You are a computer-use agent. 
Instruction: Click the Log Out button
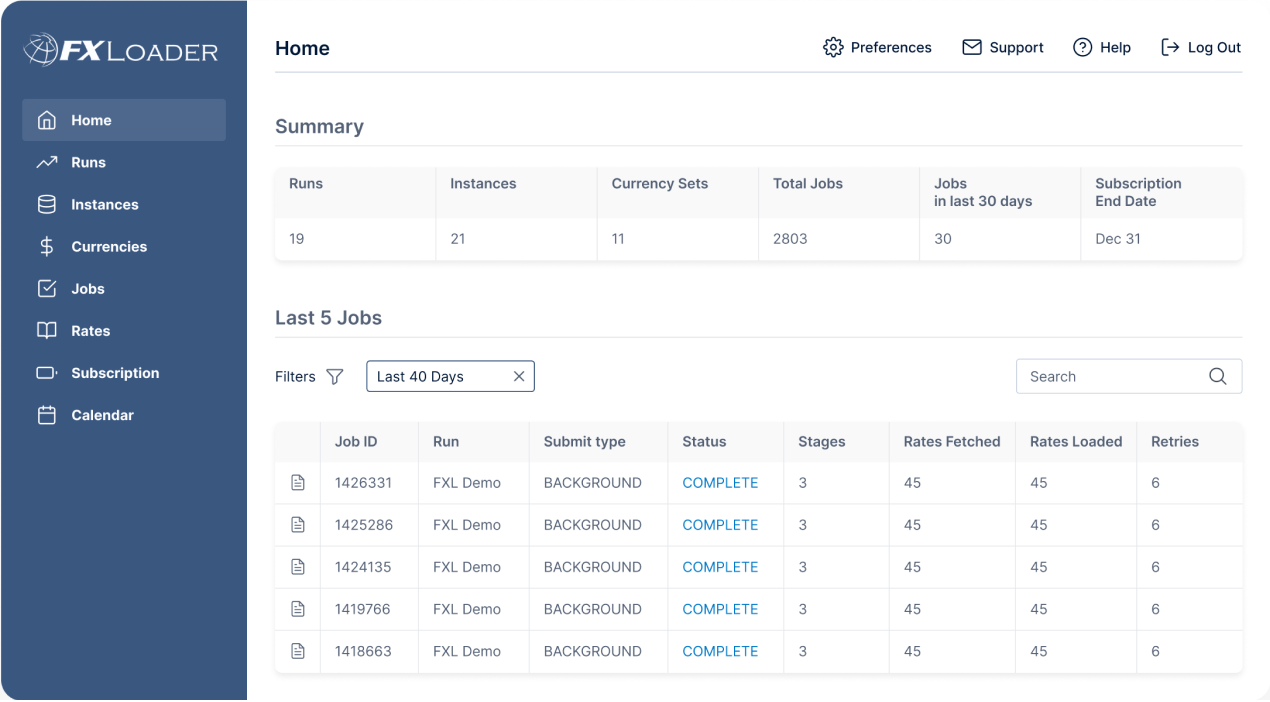(1200, 47)
